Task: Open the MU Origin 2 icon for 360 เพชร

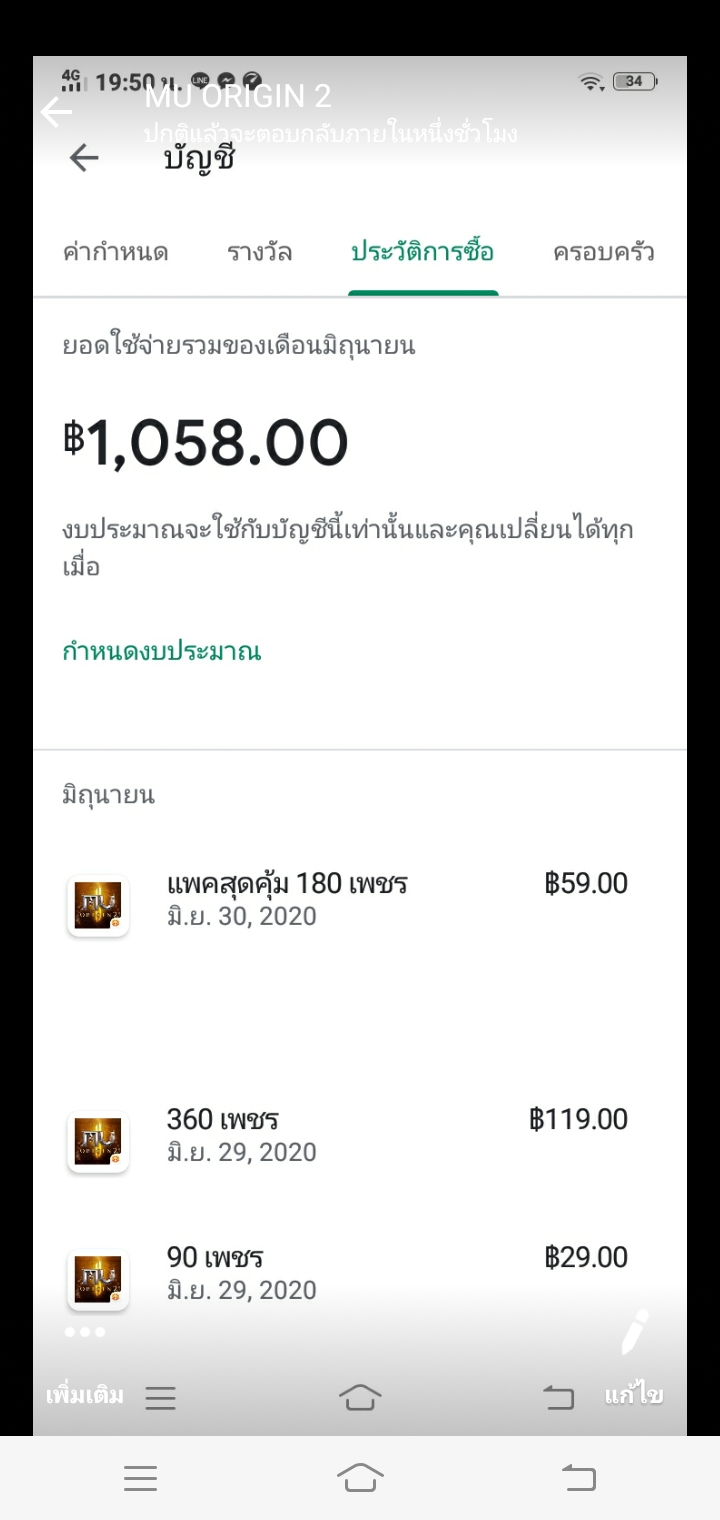Action: point(98,1142)
